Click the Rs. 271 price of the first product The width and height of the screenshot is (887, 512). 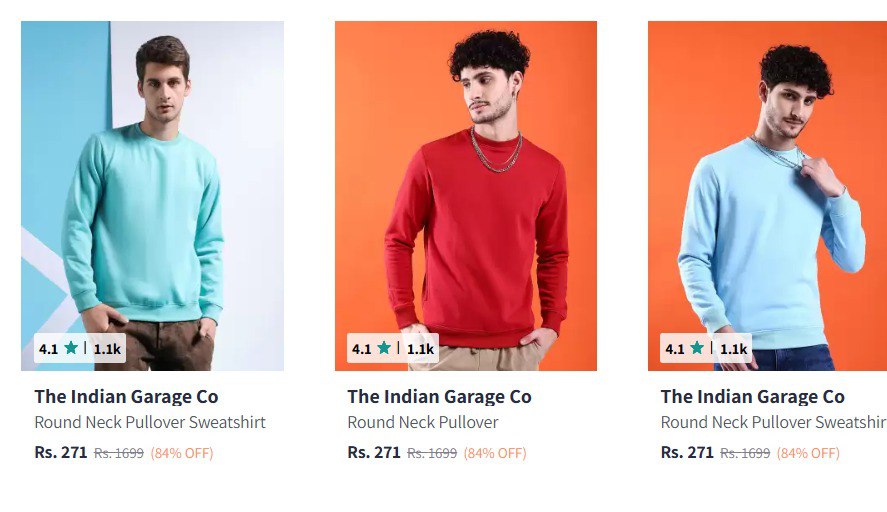point(61,453)
